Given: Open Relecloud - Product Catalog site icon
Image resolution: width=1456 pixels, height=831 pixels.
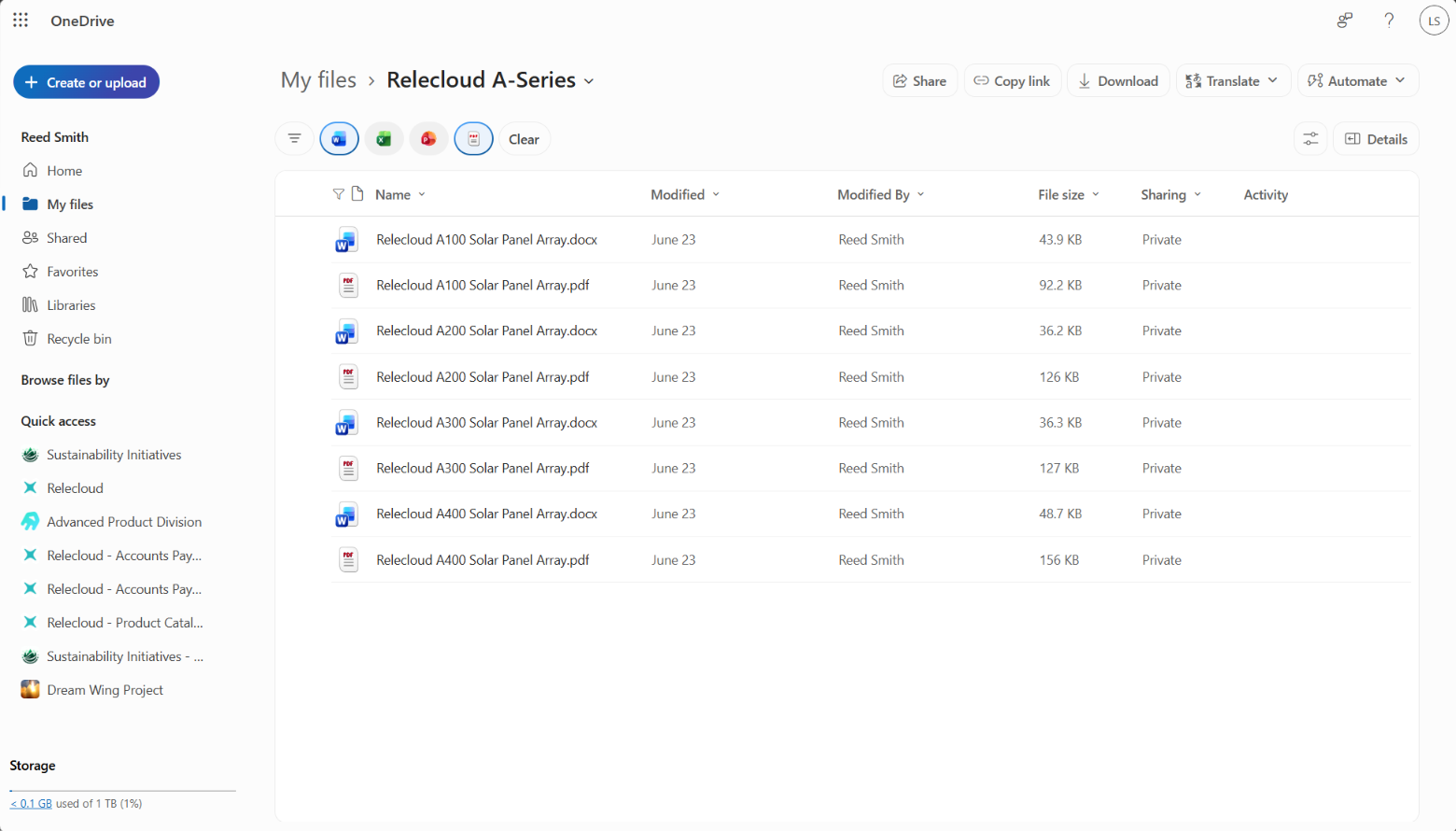Looking at the screenshot, I should (x=30, y=623).
